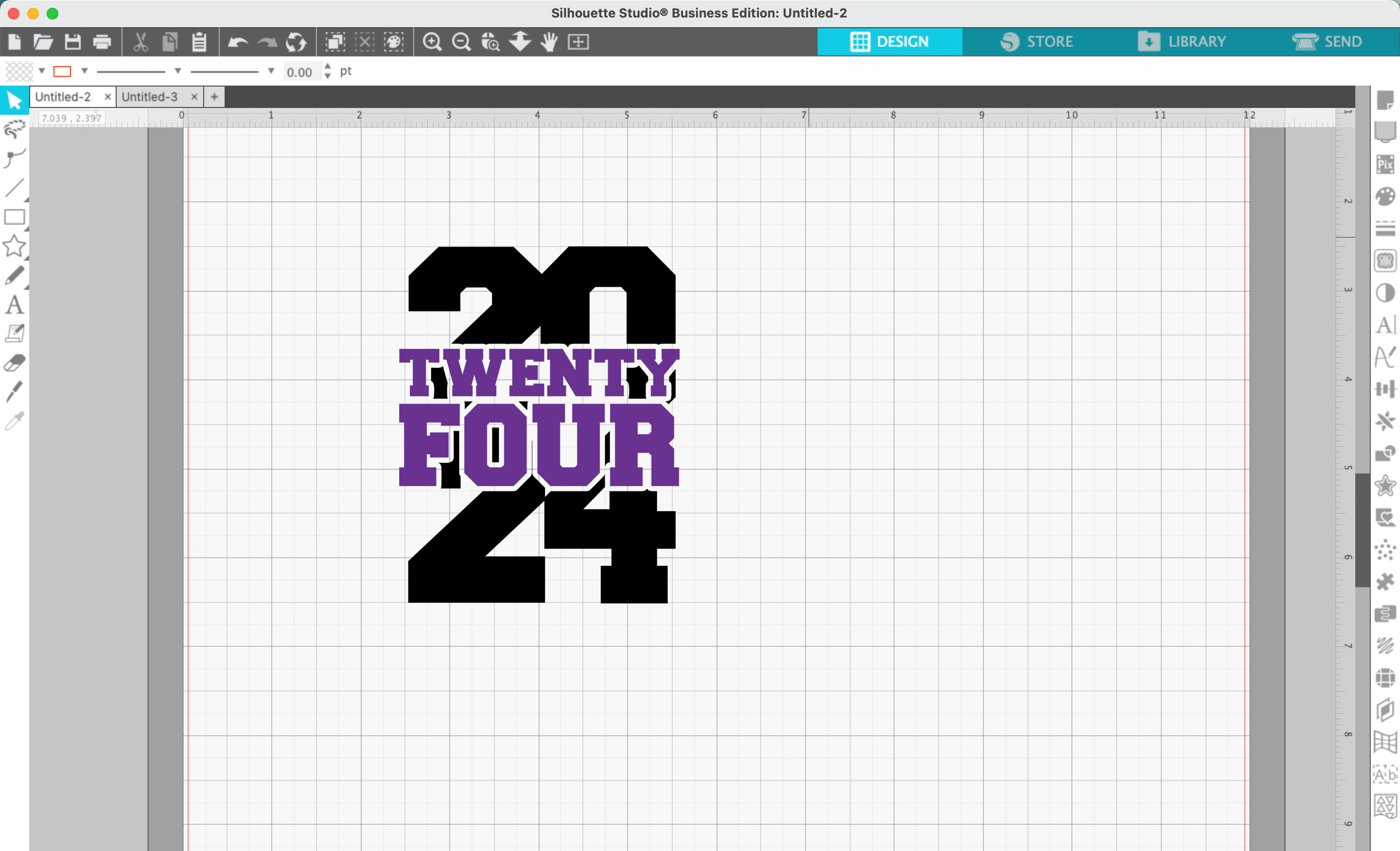The height and width of the screenshot is (851, 1400).
Task: Click the fill pattern swatch
Action: click(19, 71)
